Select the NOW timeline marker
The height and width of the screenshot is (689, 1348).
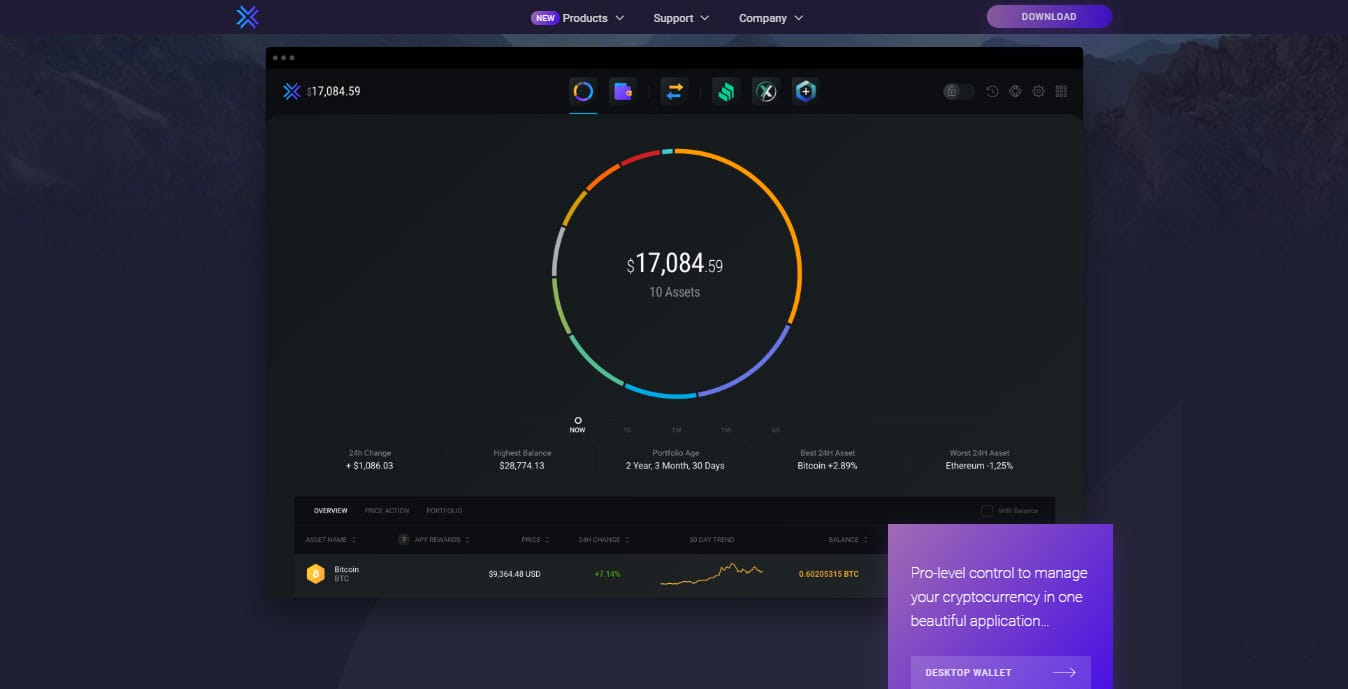[577, 425]
